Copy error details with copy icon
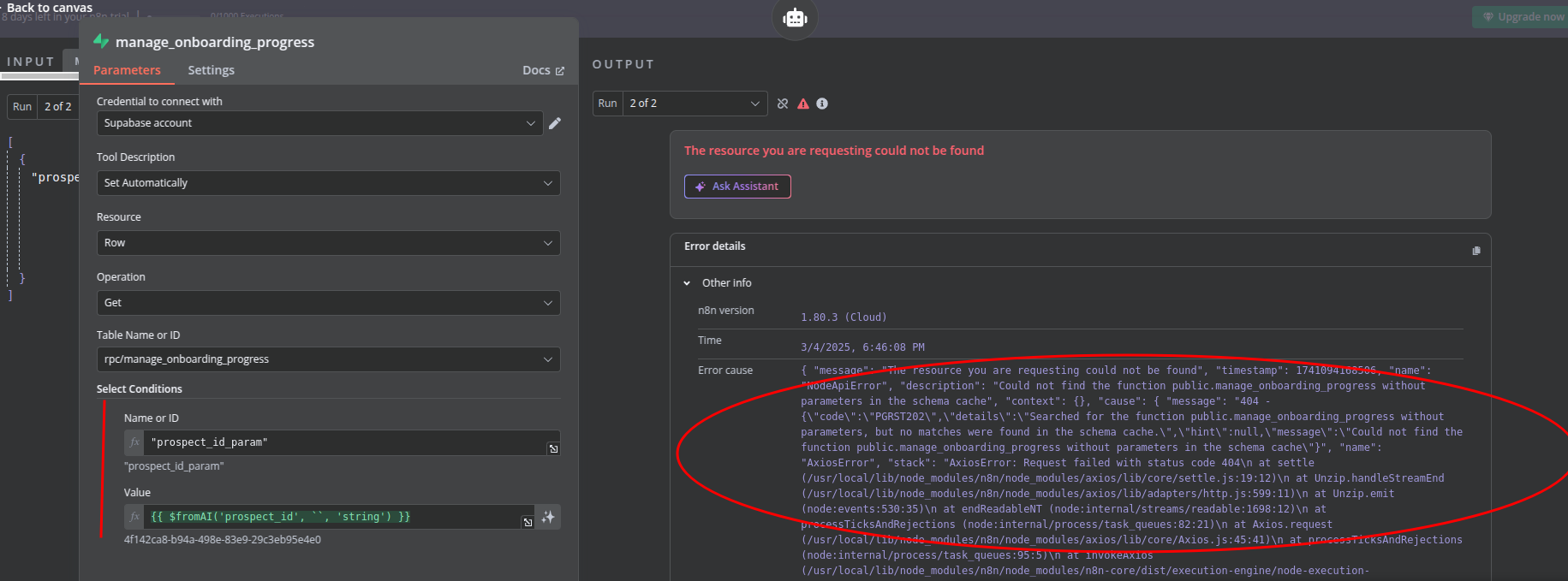Viewport: 1568px width, 581px height. [x=1476, y=251]
